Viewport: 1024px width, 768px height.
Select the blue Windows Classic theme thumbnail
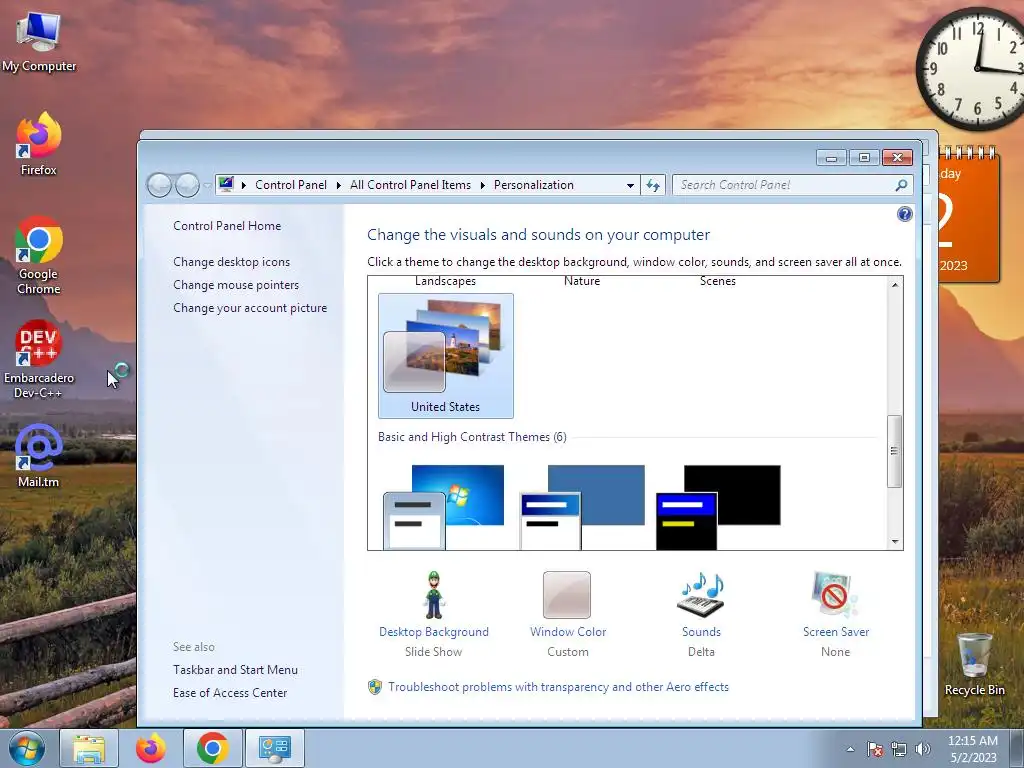[582, 507]
